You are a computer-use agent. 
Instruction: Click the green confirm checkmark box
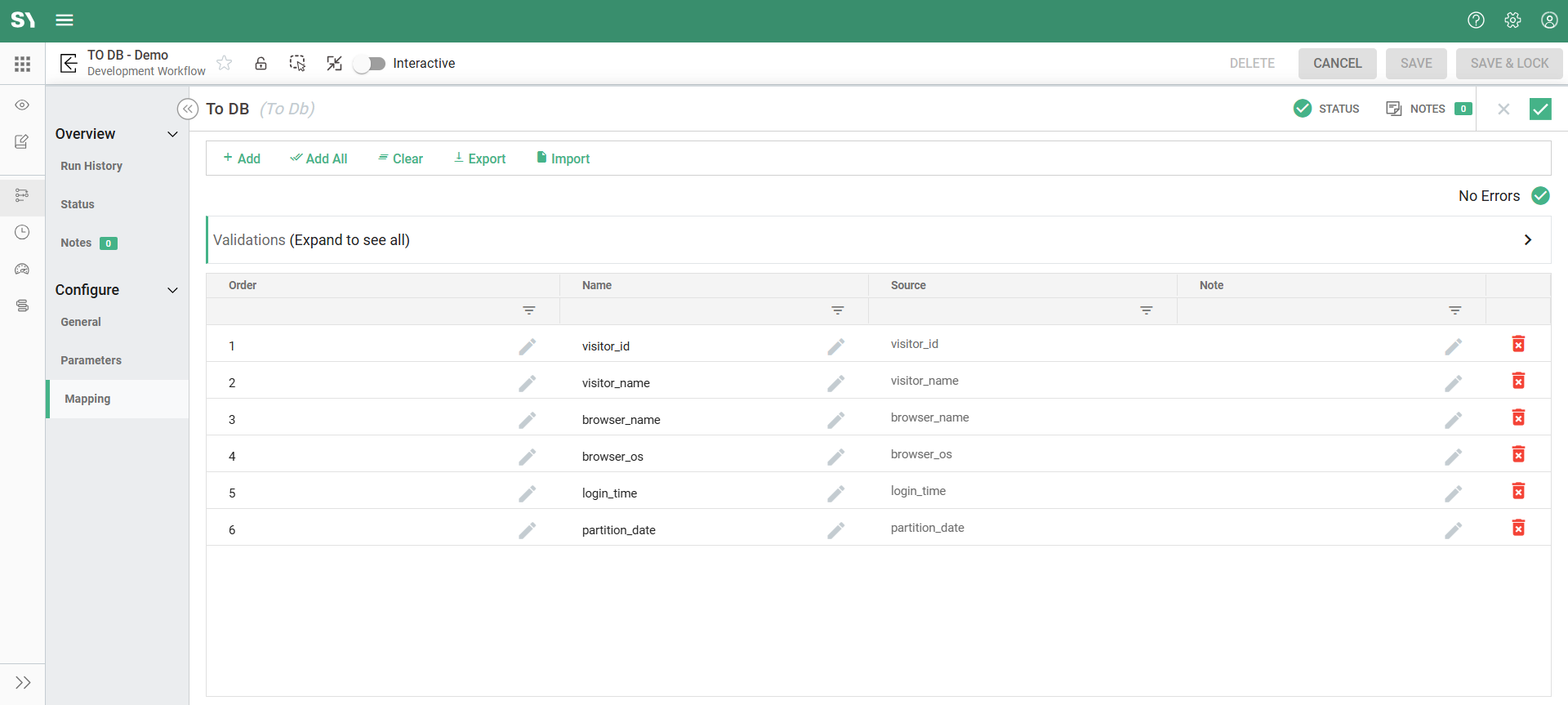click(x=1540, y=109)
